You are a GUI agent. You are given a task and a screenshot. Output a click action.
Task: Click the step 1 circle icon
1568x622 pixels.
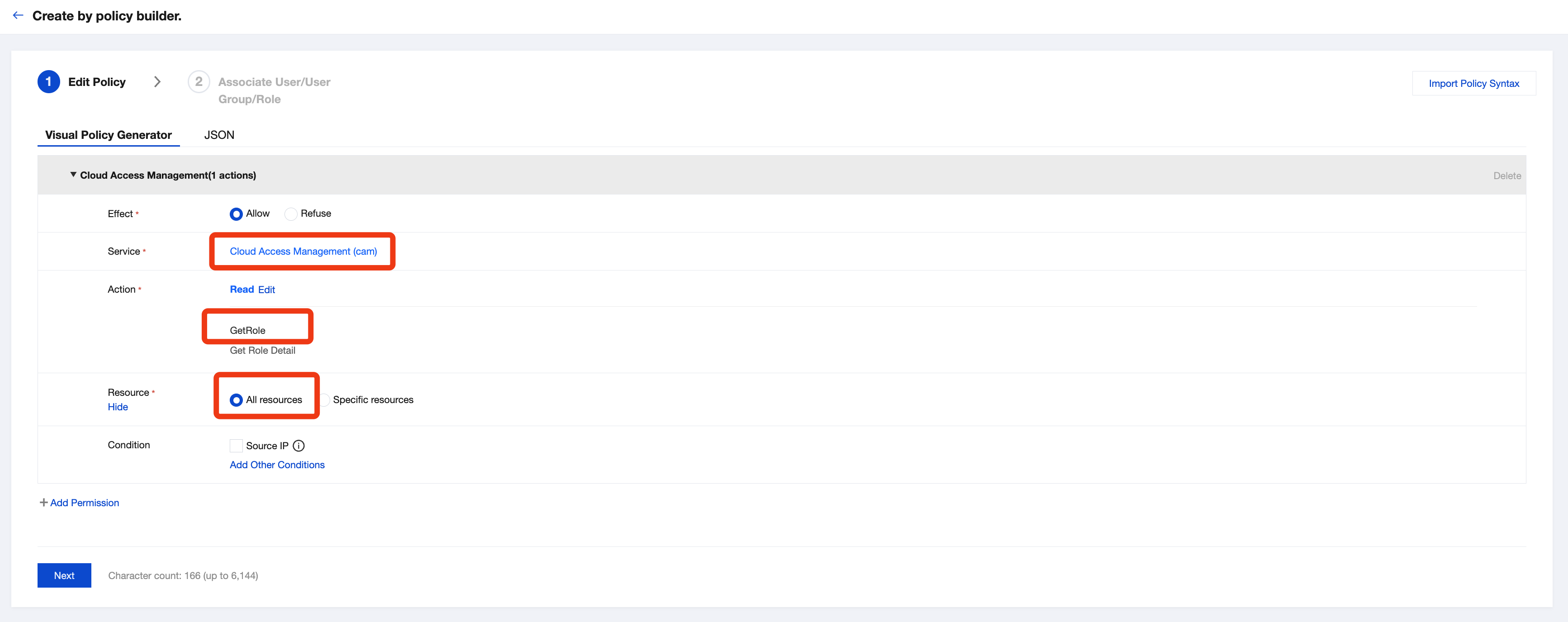(49, 82)
